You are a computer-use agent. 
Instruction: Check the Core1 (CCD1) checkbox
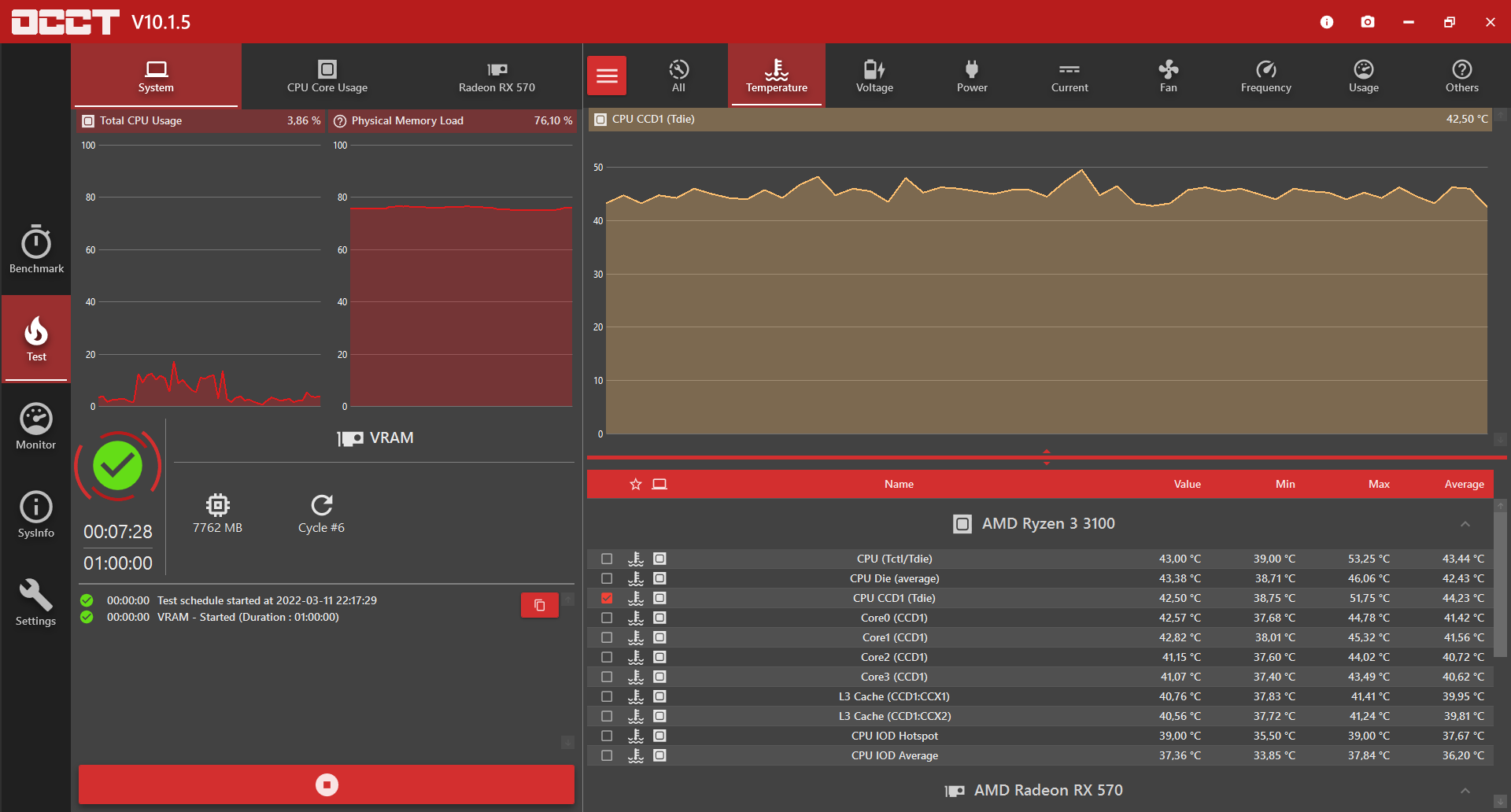pos(607,637)
